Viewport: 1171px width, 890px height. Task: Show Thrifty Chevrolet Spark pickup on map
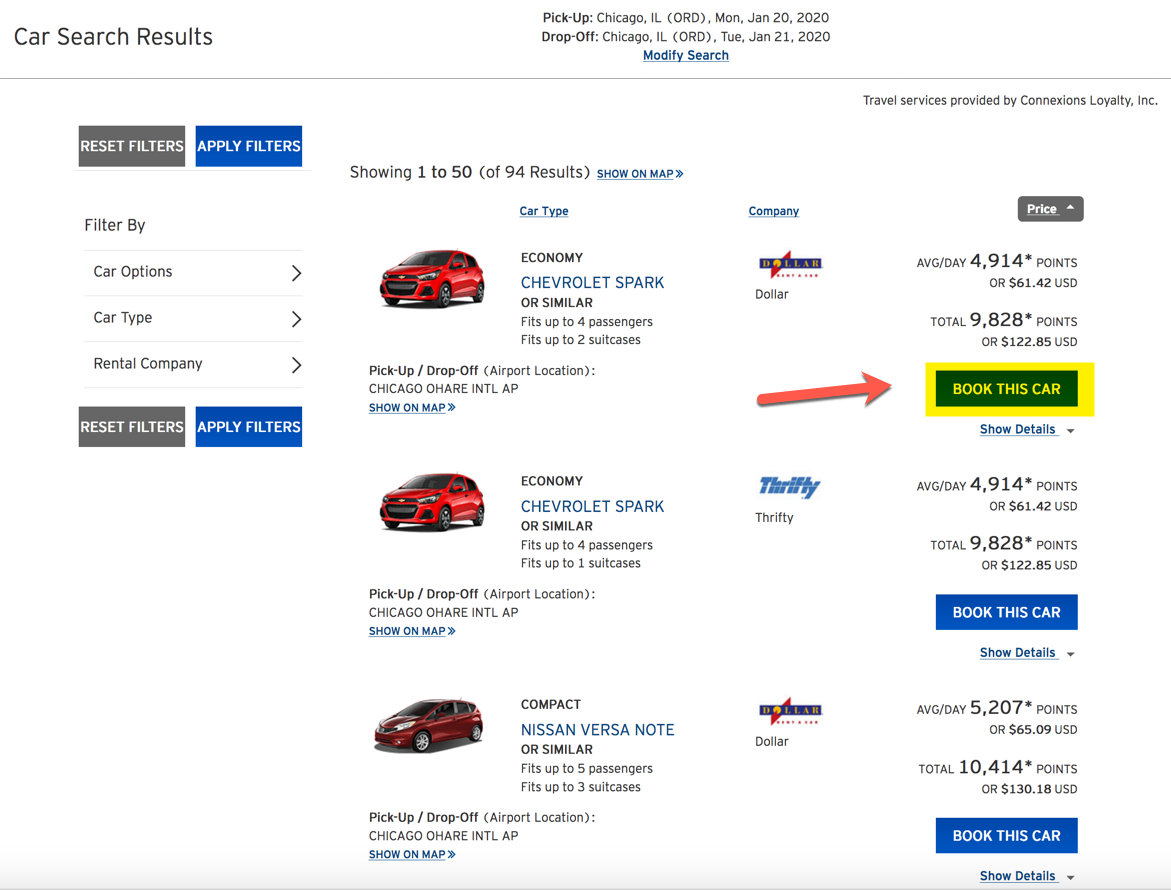pos(412,631)
